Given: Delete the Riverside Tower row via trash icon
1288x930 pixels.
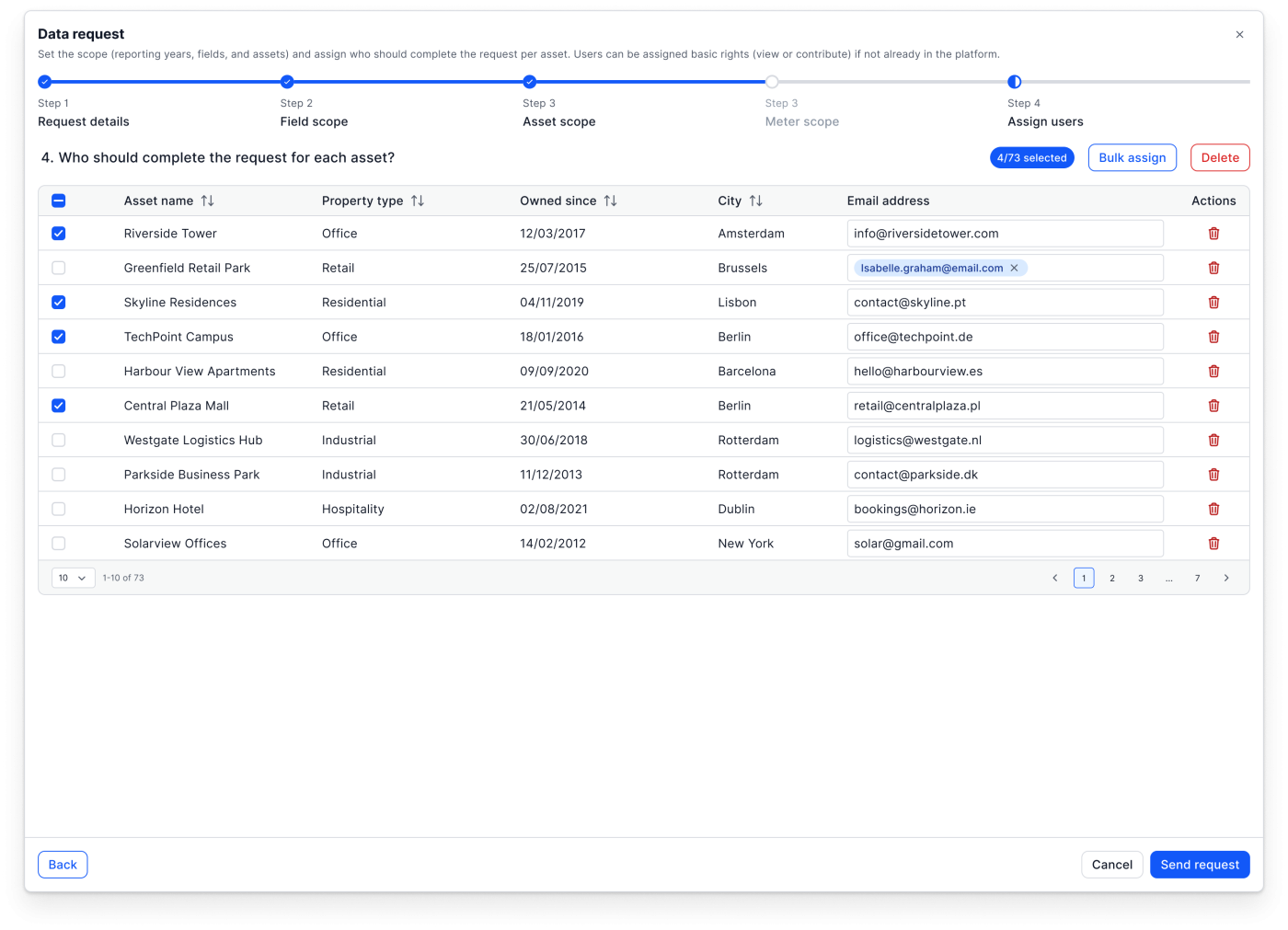Looking at the screenshot, I should tap(1213, 234).
